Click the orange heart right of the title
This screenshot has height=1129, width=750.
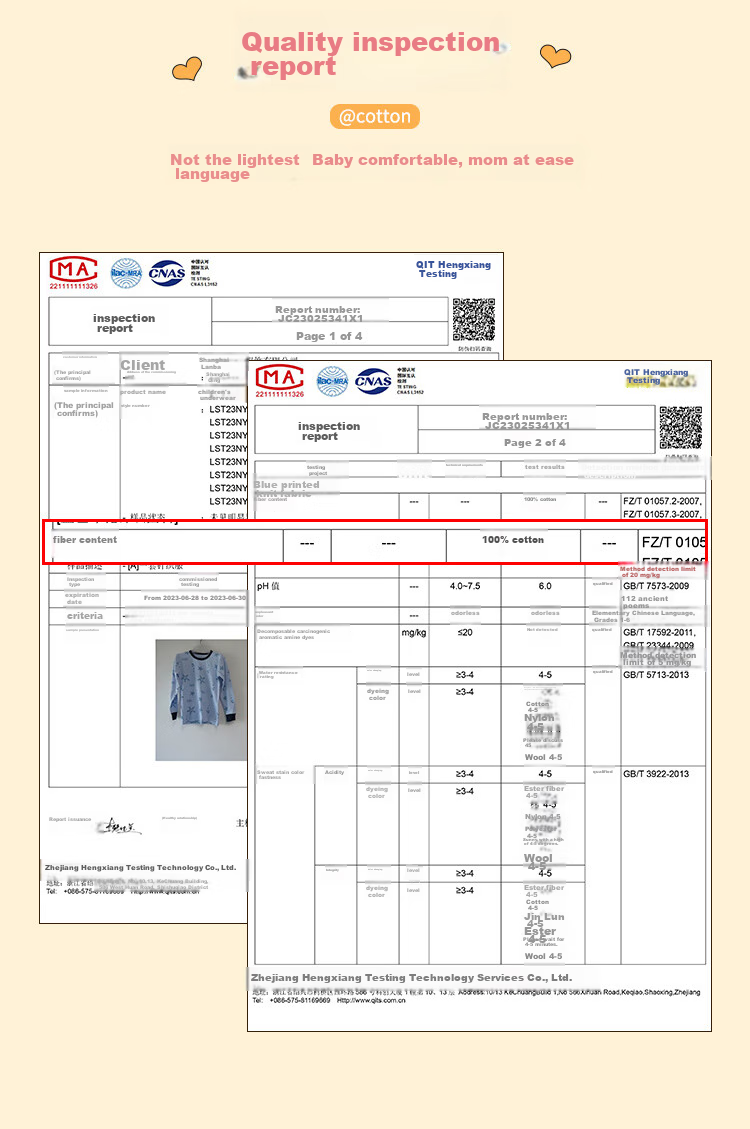(x=556, y=55)
